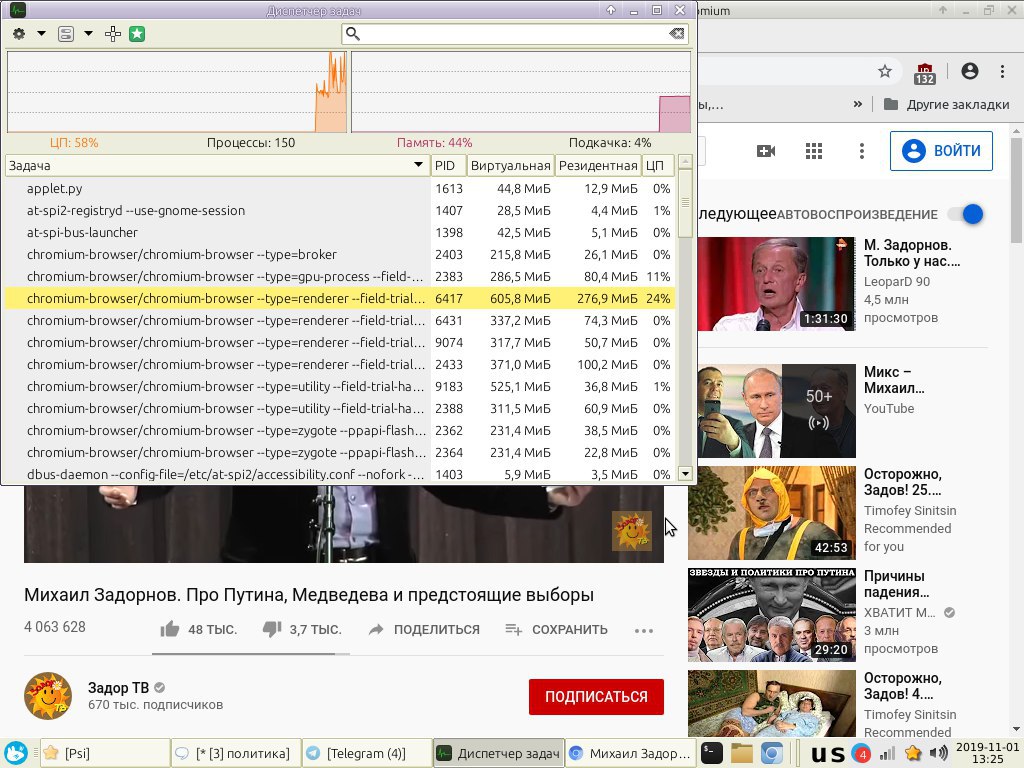Image resolution: width=1024 pixels, height=768 pixels.
Task: Open the Задор ТВ channel name link
Action: pos(118,688)
